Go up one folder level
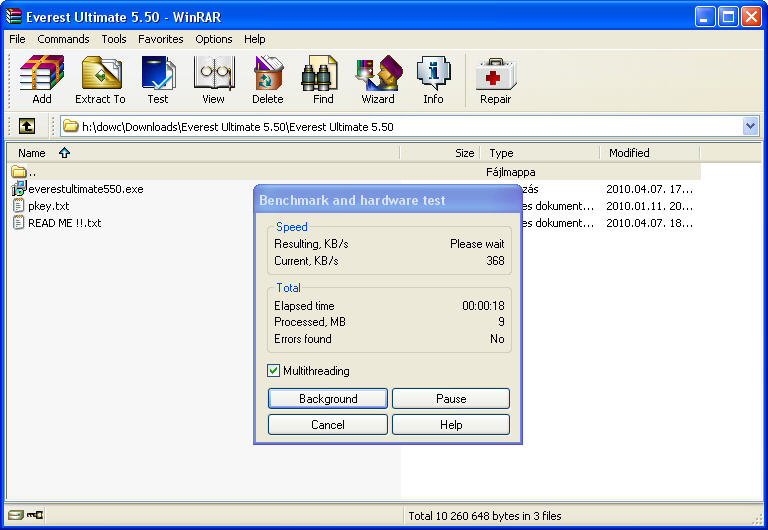Image resolution: width=768 pixels, height=530 pixels. click(27, 126)
